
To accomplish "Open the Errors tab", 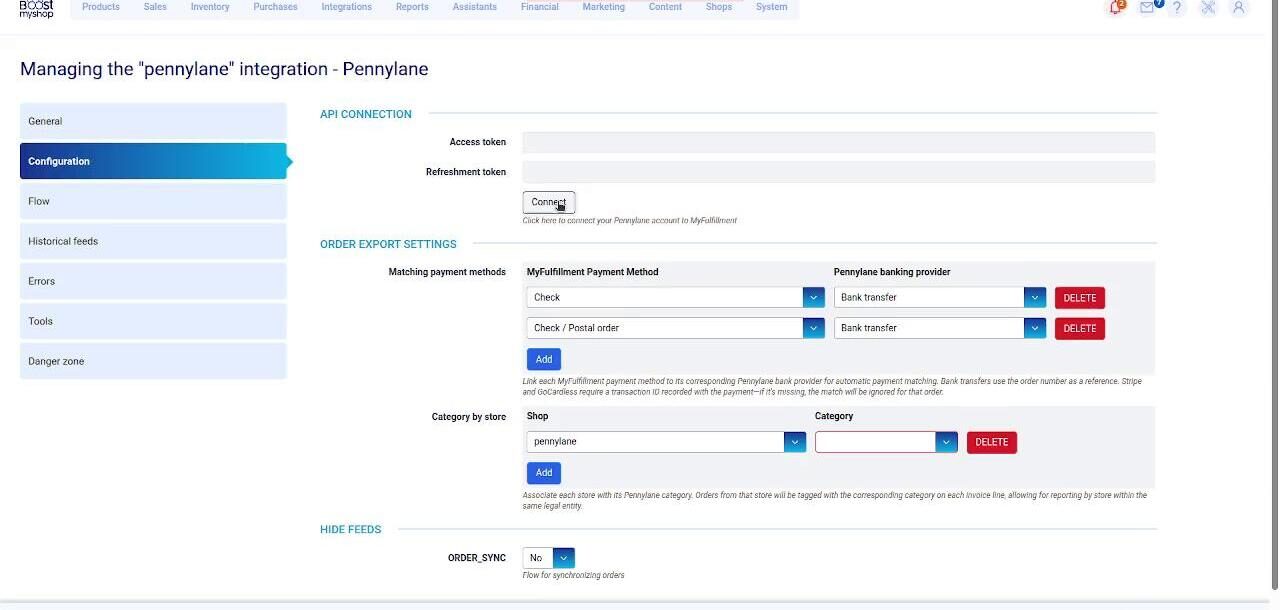I will click(153, 281).
